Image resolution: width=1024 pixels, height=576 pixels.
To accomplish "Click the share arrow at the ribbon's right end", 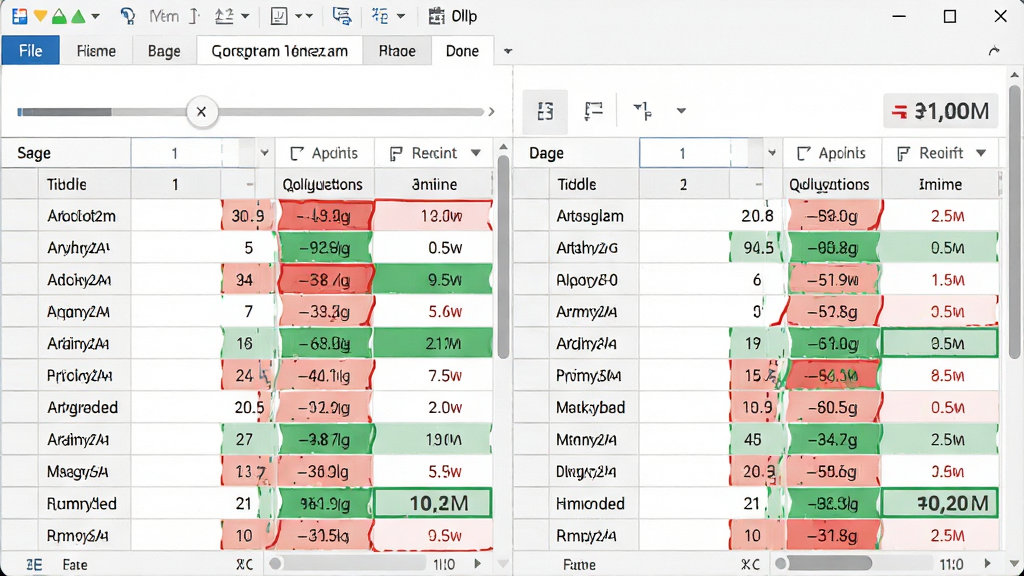I will tap(994, 51).
